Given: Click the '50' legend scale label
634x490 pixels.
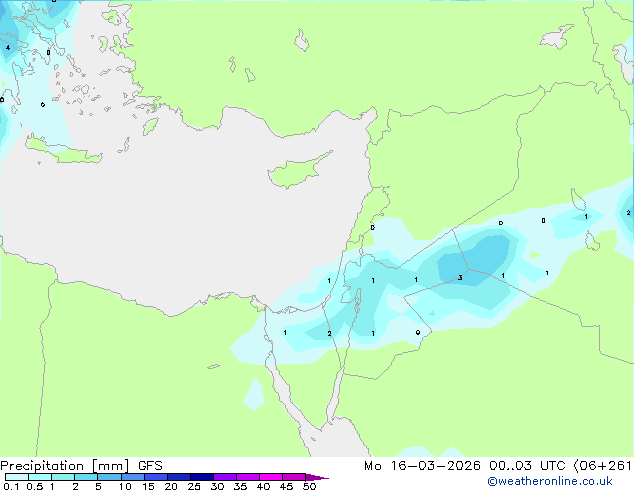Looking at the screenshot, I should (x=309, y=486).
